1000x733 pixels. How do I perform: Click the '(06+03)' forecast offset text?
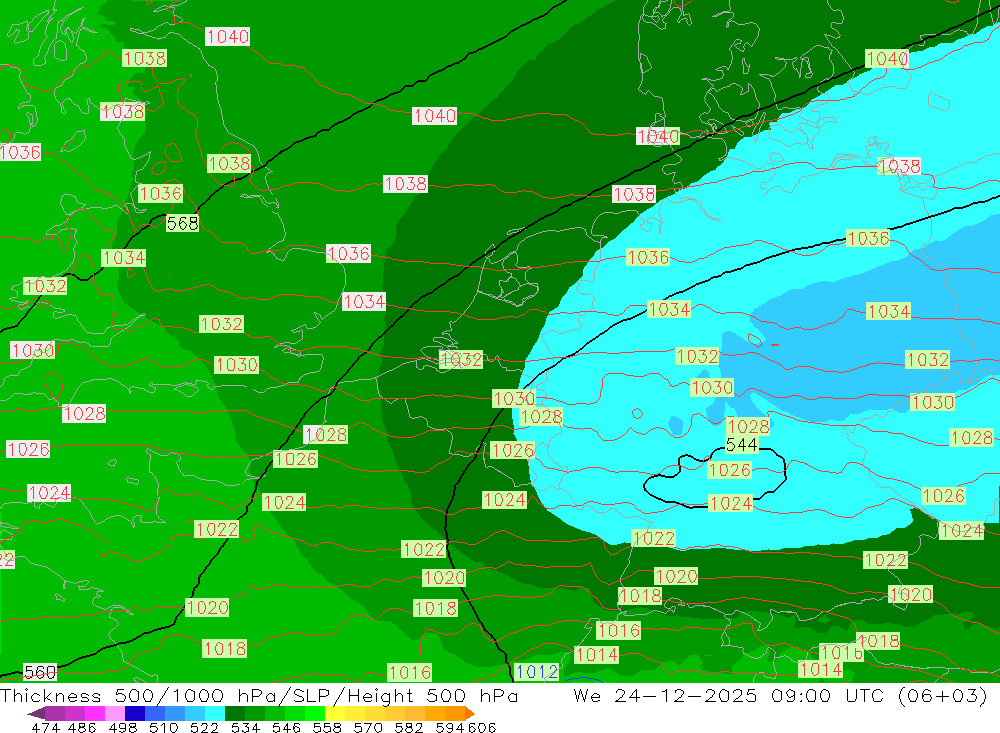[942, 695]
